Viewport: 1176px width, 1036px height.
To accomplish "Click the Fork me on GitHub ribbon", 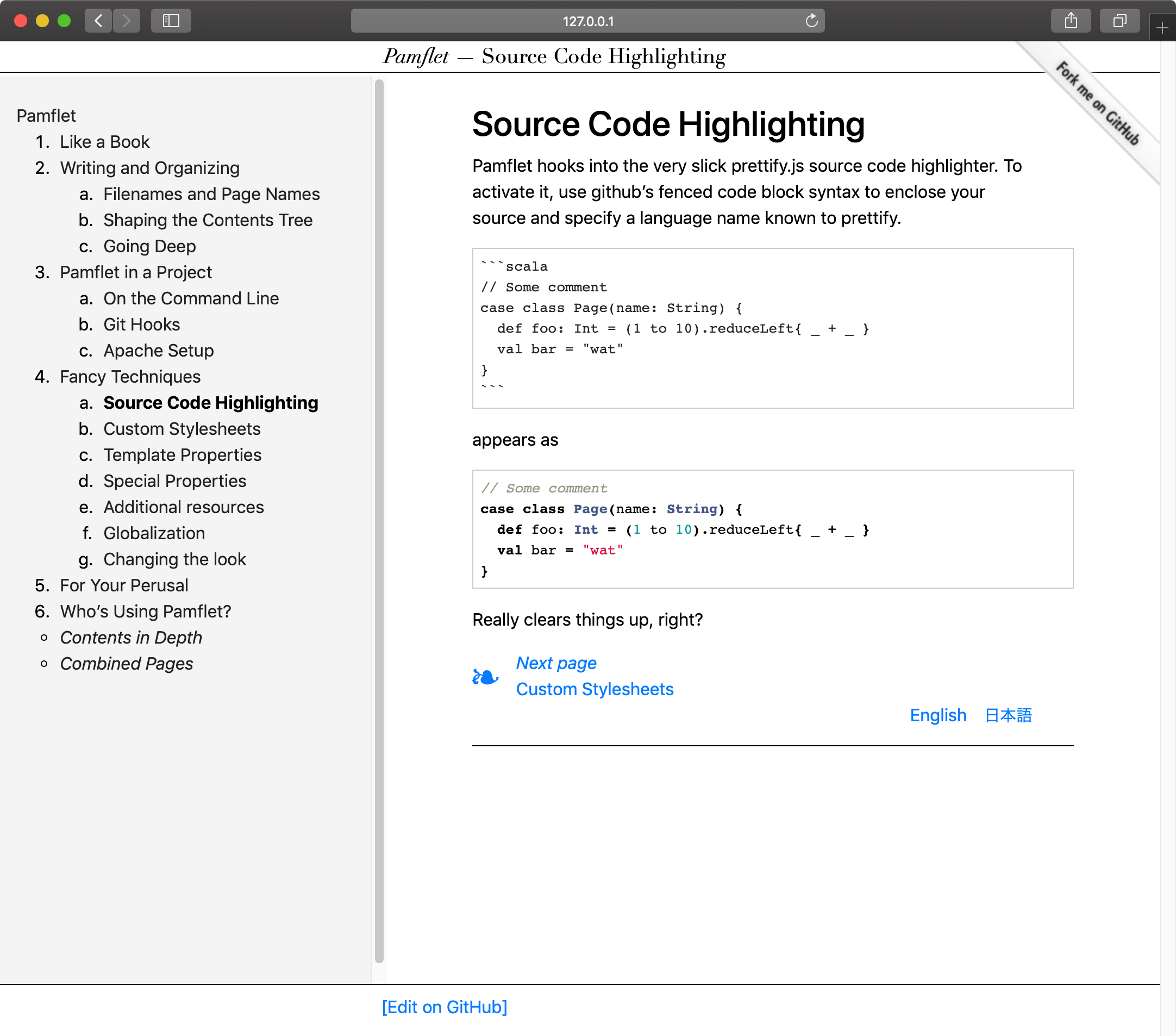I will [1097, 104].
